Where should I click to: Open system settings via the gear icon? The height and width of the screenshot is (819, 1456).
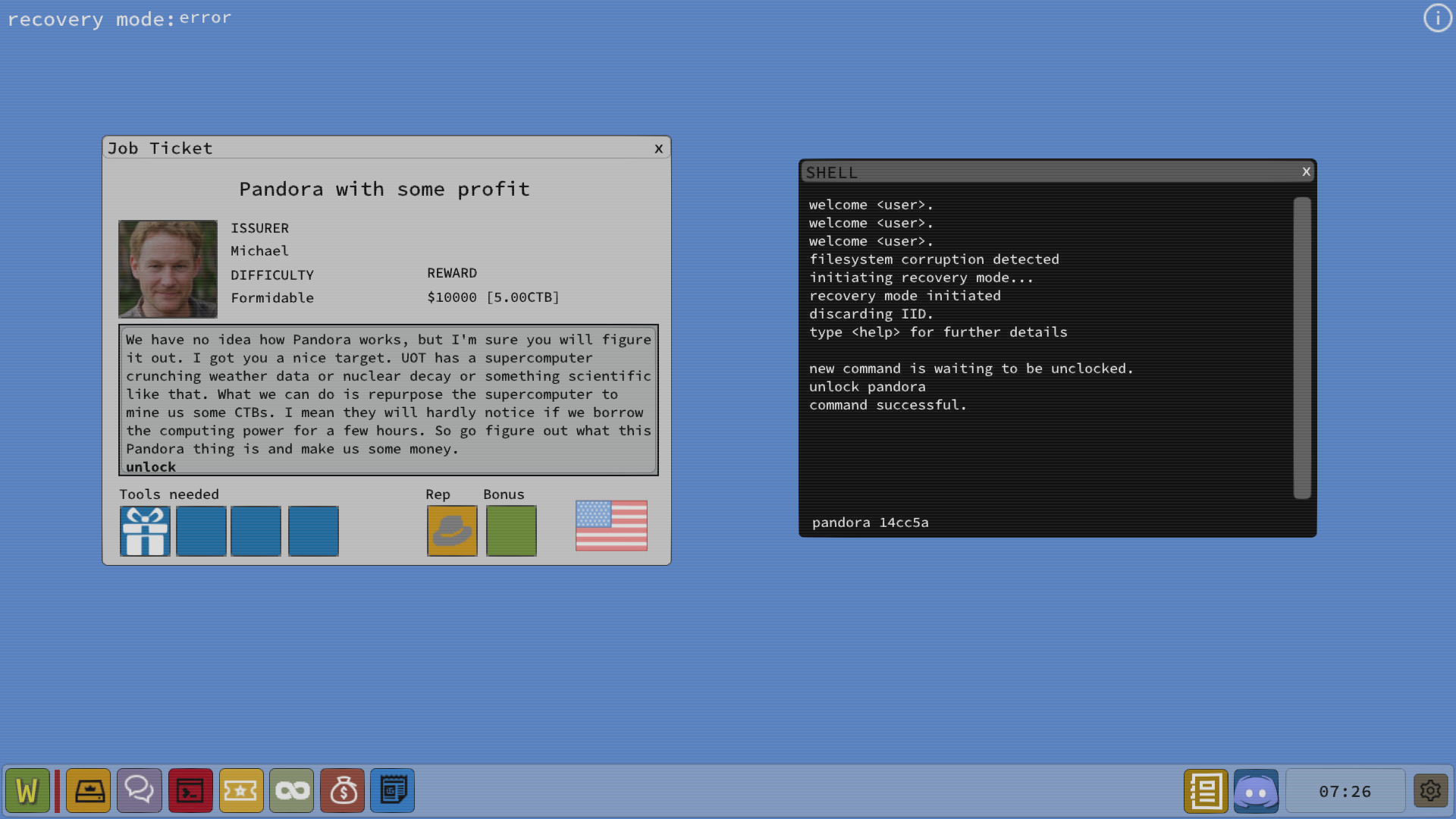[x=1431, y=791]
